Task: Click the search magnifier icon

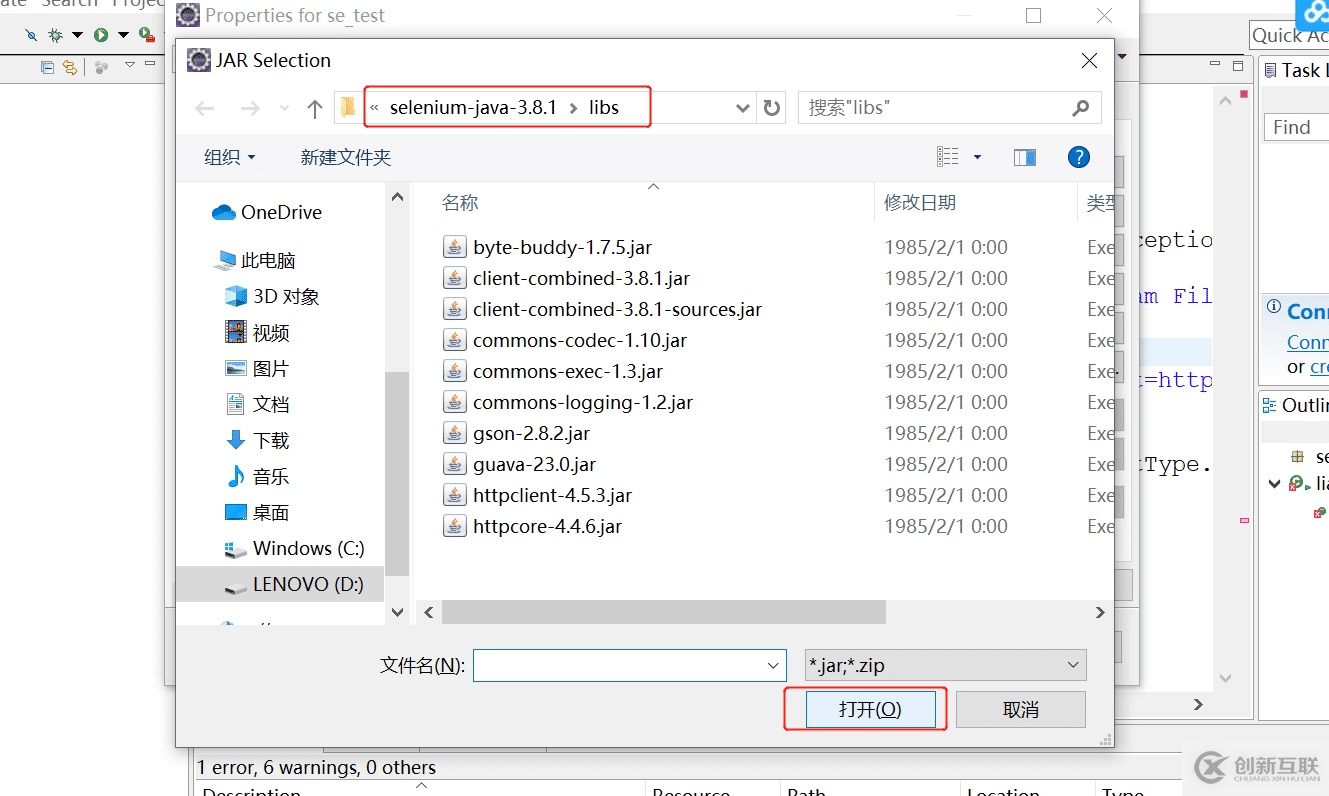Action: pyautogui.click(x=1080, y=108)
